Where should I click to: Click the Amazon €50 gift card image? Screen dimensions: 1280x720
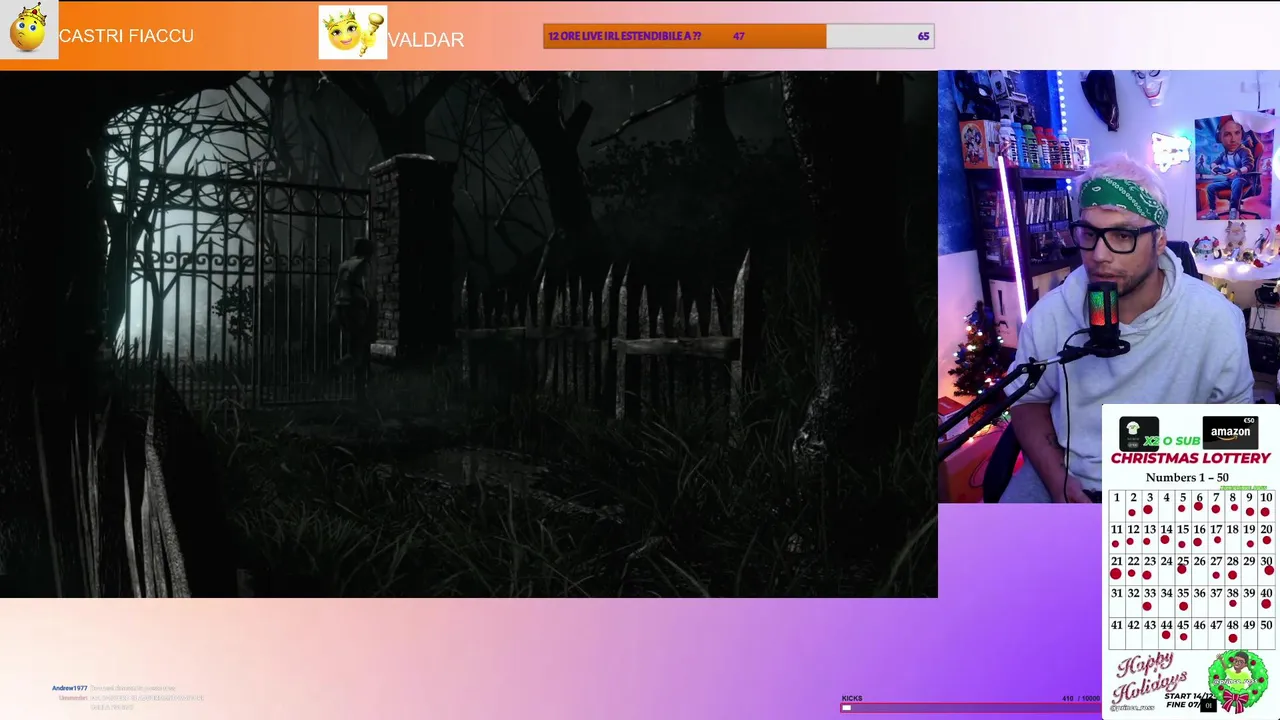click(x=1230, y=432)
